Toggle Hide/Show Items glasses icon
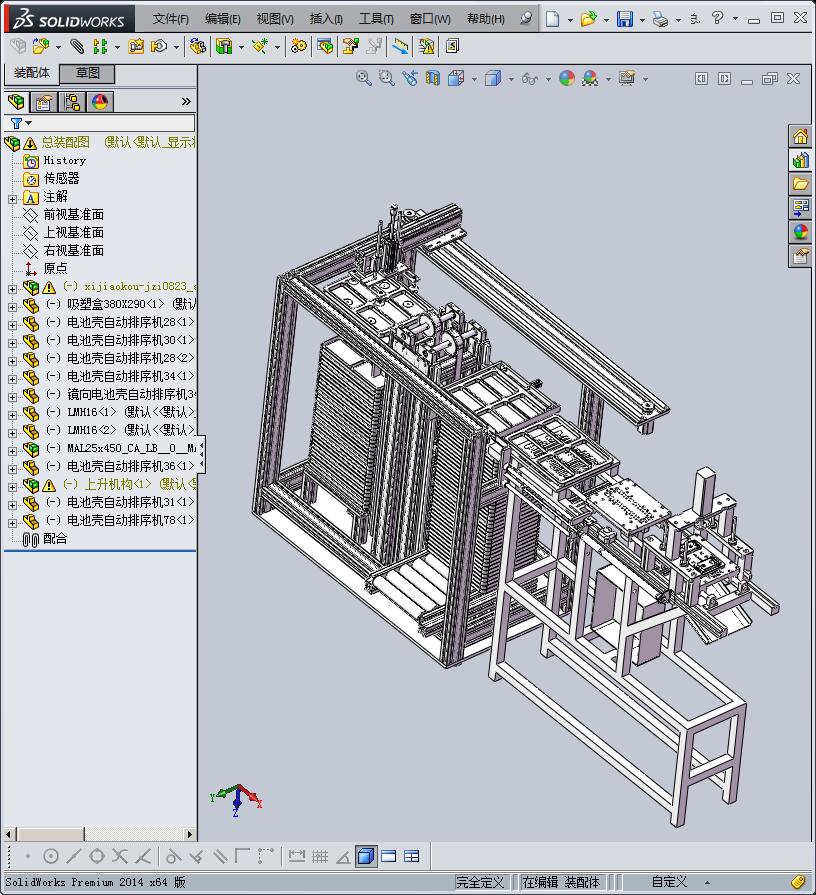This screenshot has width=816, height=895. click(529, 78)
